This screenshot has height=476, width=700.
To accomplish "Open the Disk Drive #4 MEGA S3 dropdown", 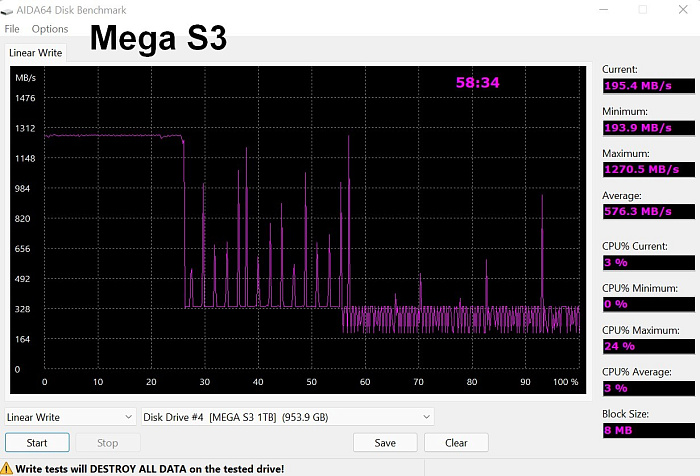I will coord(287,417).
